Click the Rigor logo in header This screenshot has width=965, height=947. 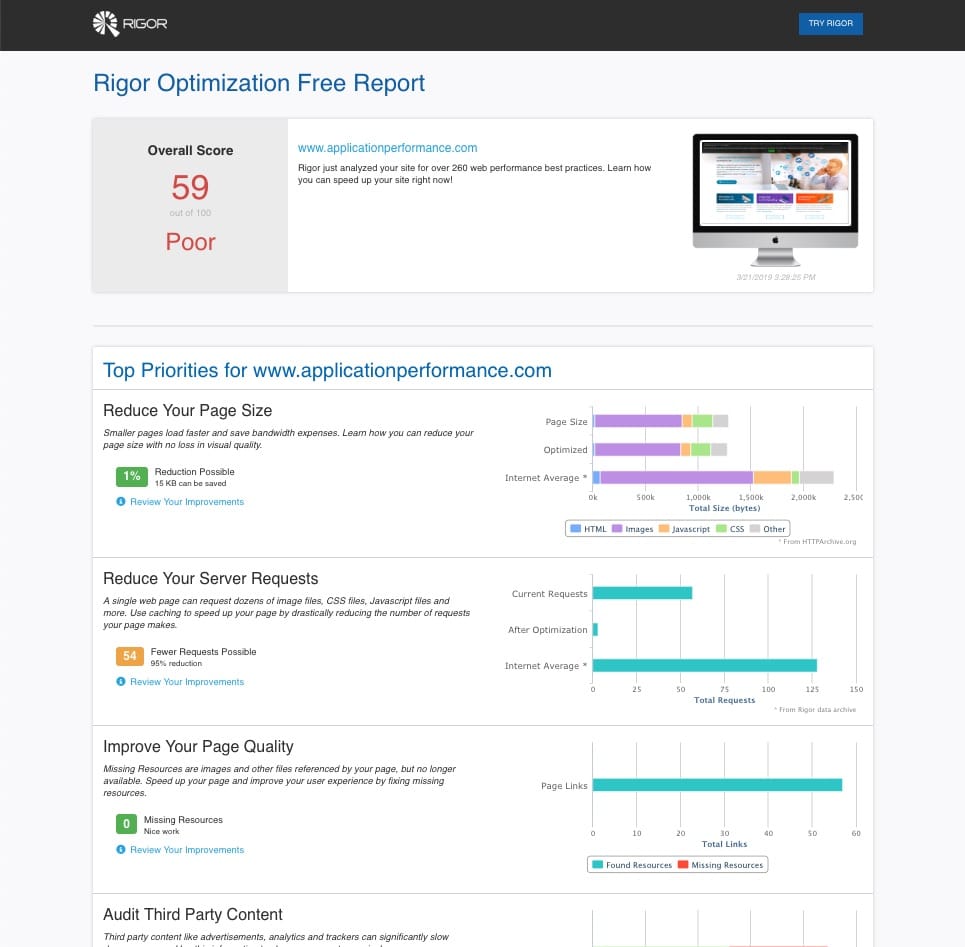130,23
